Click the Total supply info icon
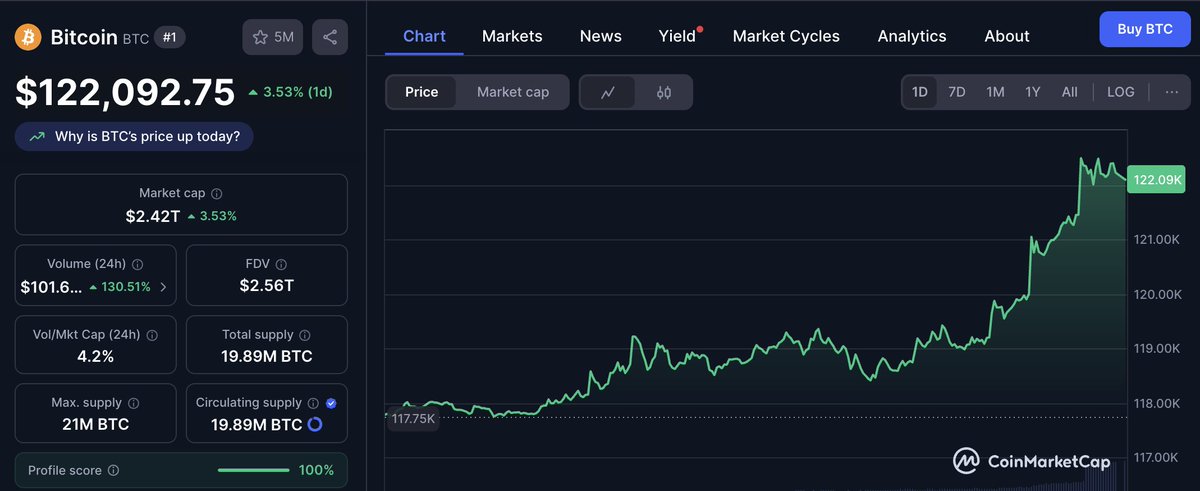 305,335
